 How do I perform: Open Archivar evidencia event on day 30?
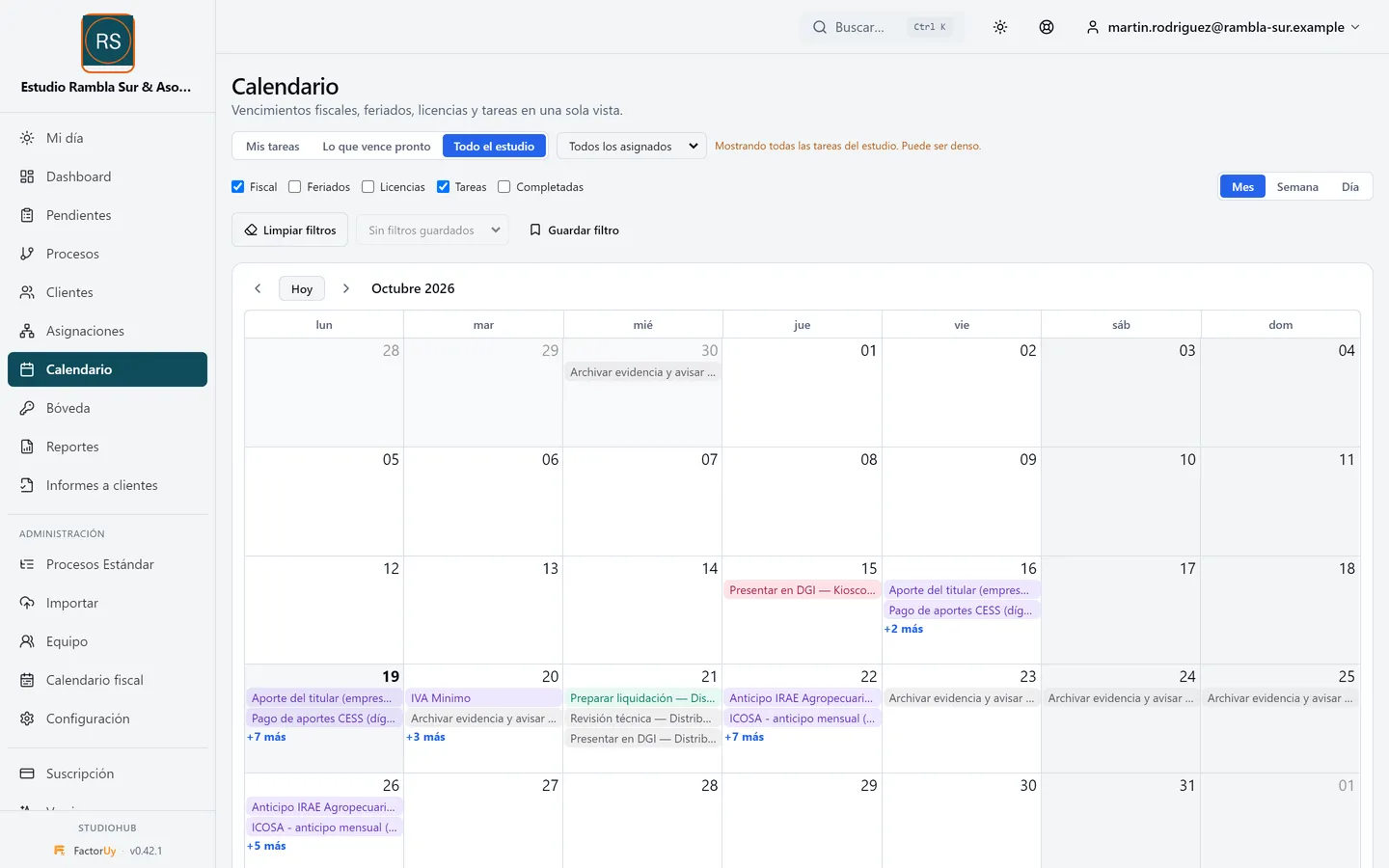(x=642, y=372)
